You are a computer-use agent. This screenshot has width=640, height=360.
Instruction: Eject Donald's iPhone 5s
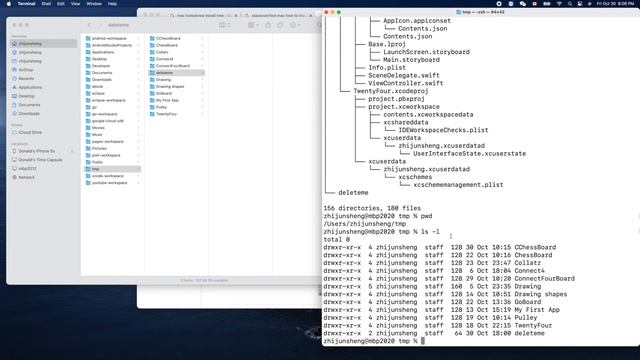click(72, 151)
